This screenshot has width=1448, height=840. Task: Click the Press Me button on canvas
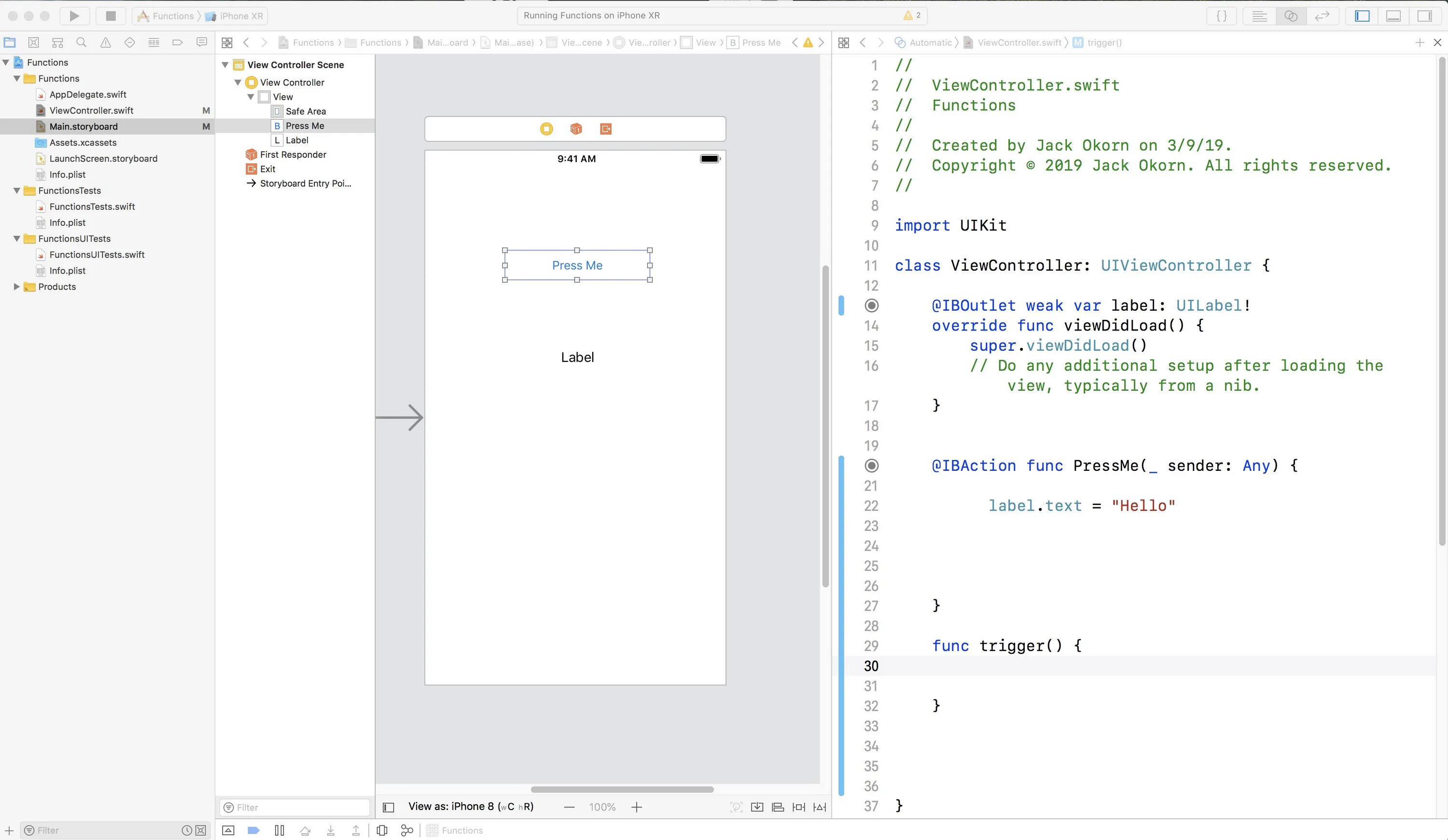click(577, 265)
